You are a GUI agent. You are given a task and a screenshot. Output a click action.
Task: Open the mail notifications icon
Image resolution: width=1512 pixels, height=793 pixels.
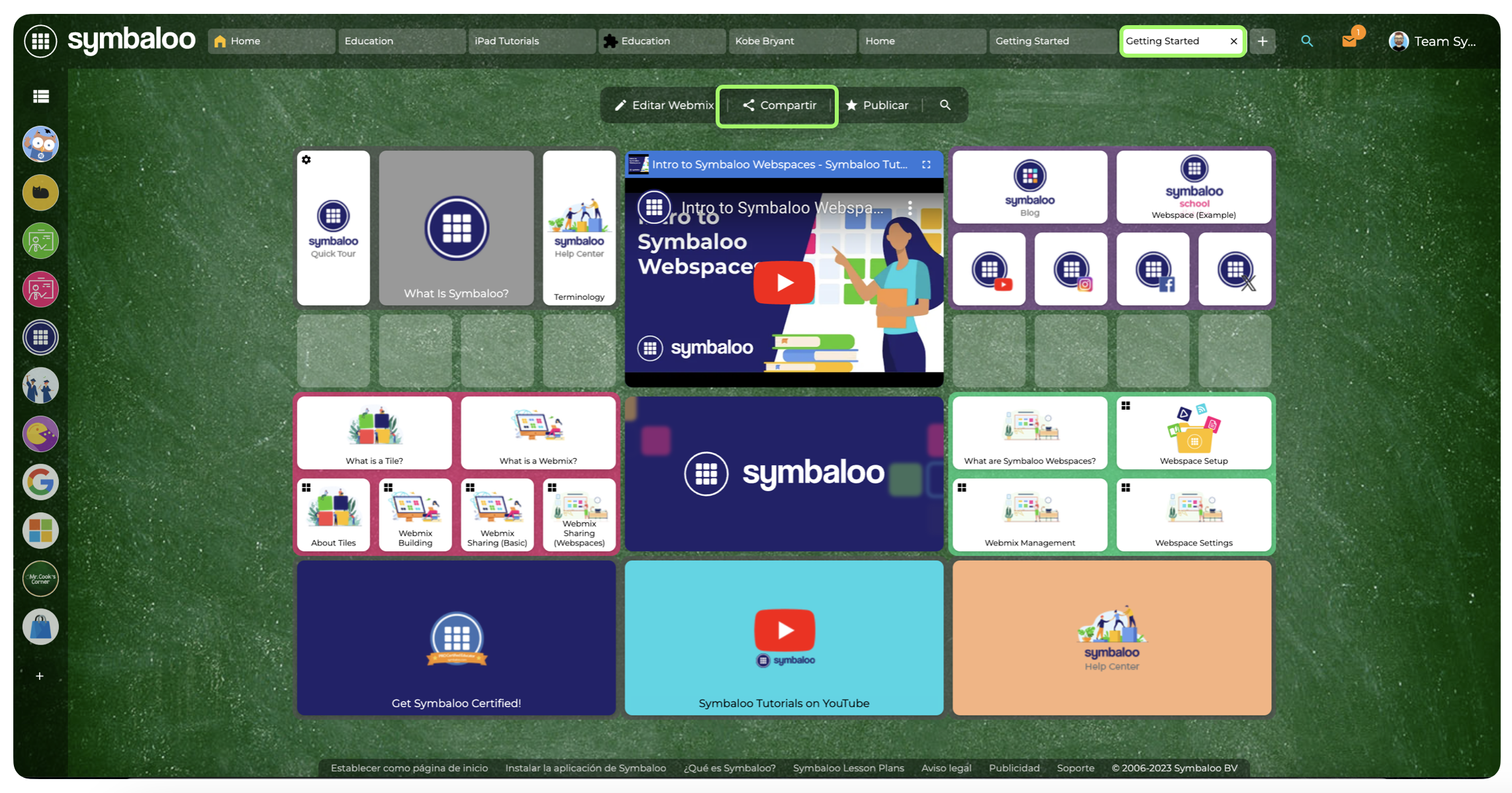pyautogui.click(x=1350, y=40)
